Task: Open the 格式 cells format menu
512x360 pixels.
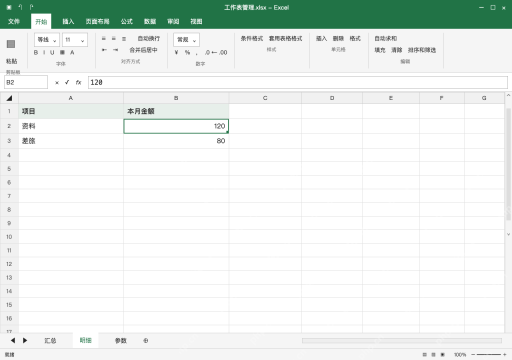Action: coord(355,39)
